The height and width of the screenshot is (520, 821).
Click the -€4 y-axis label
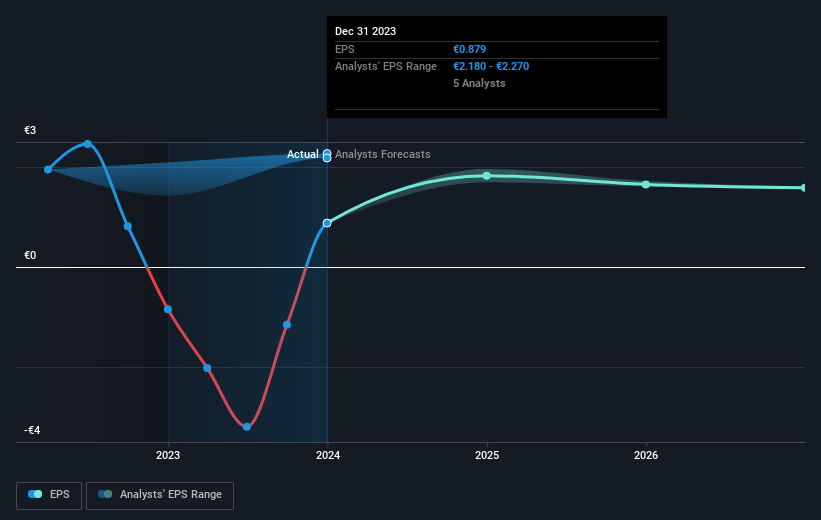[32, 430]
